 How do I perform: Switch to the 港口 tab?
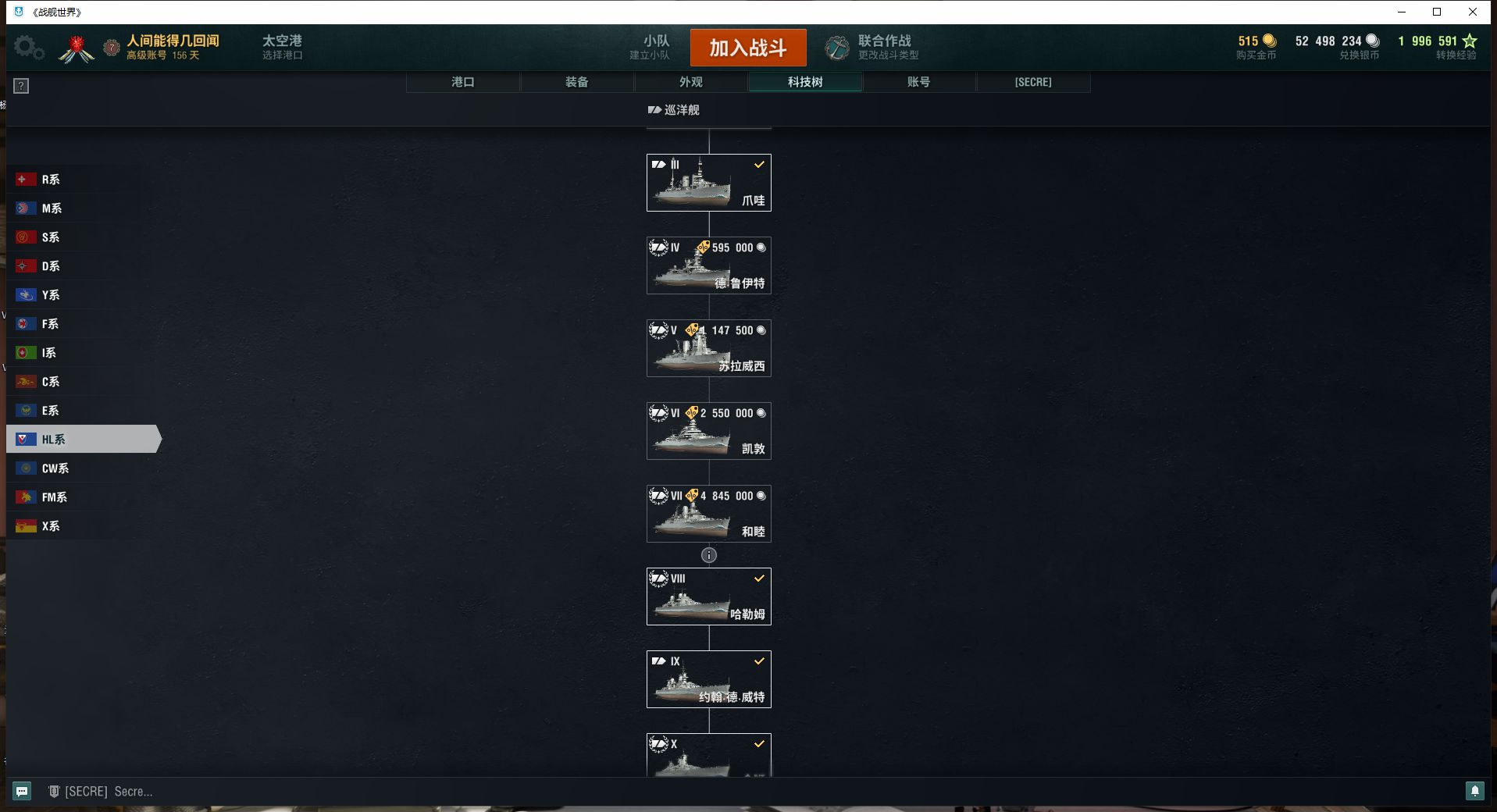[463, 82]
